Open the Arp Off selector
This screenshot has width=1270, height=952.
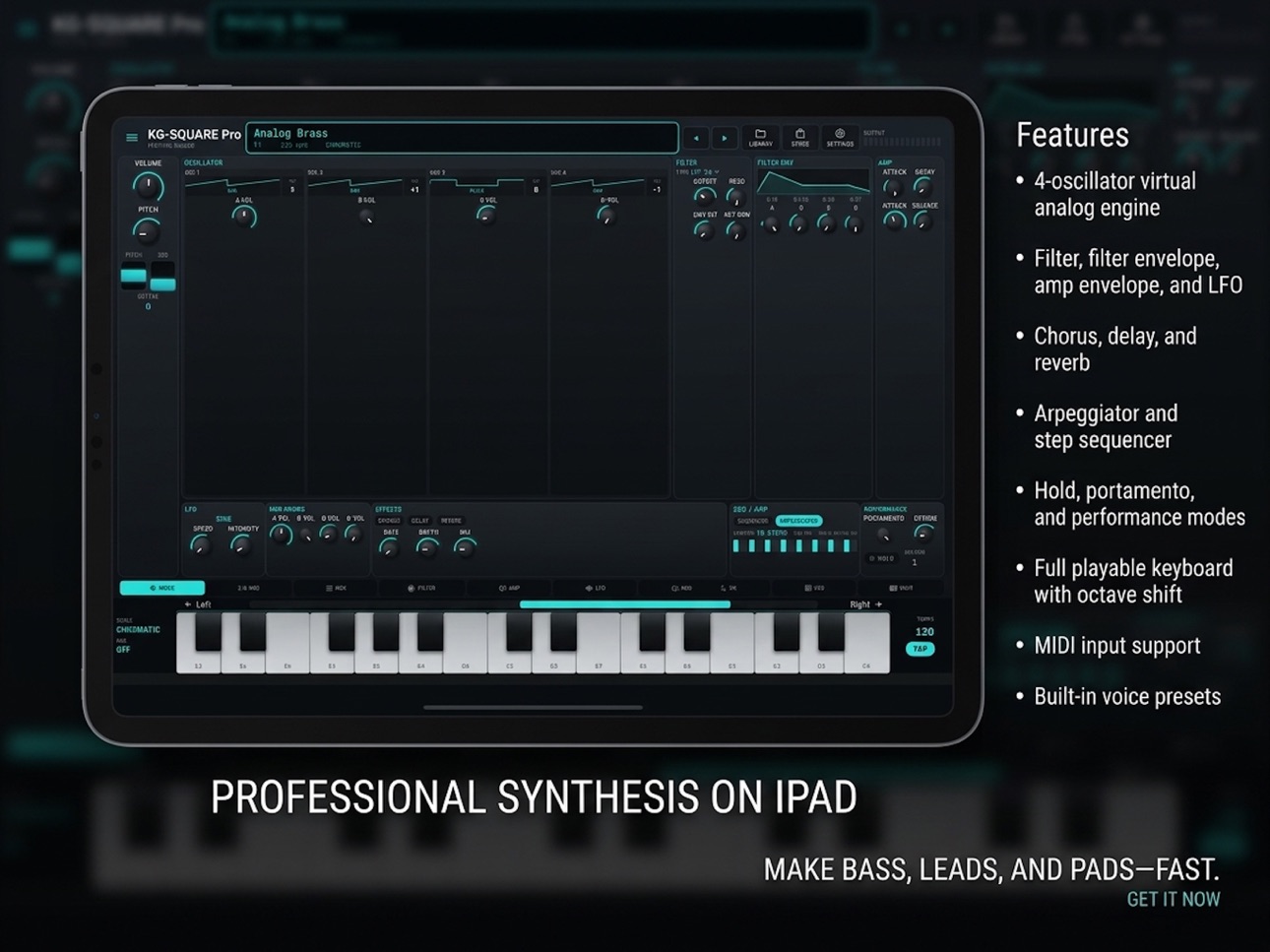[x=123, y=650]
